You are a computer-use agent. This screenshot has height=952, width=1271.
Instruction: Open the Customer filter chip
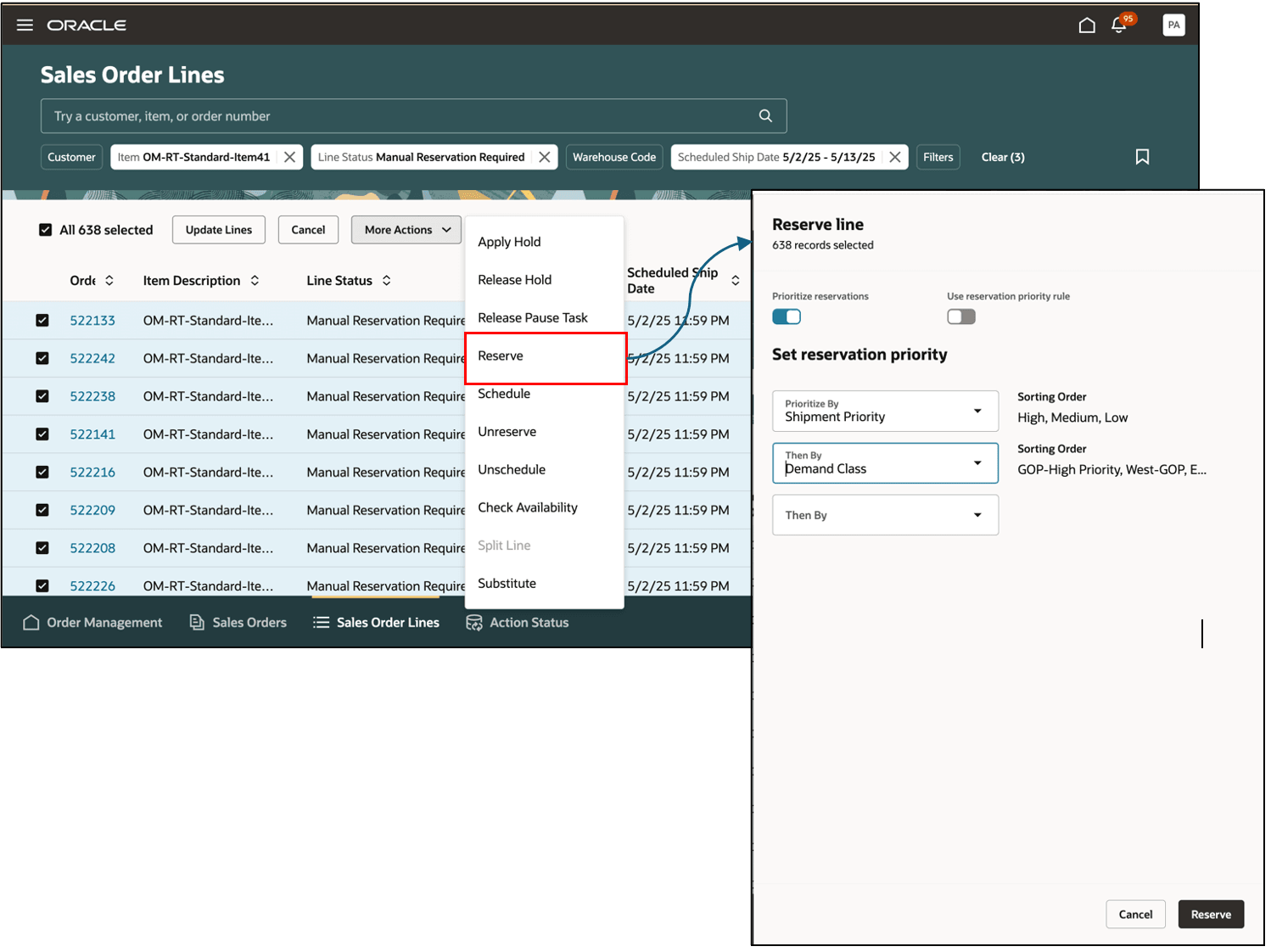[x=71, y=157]
